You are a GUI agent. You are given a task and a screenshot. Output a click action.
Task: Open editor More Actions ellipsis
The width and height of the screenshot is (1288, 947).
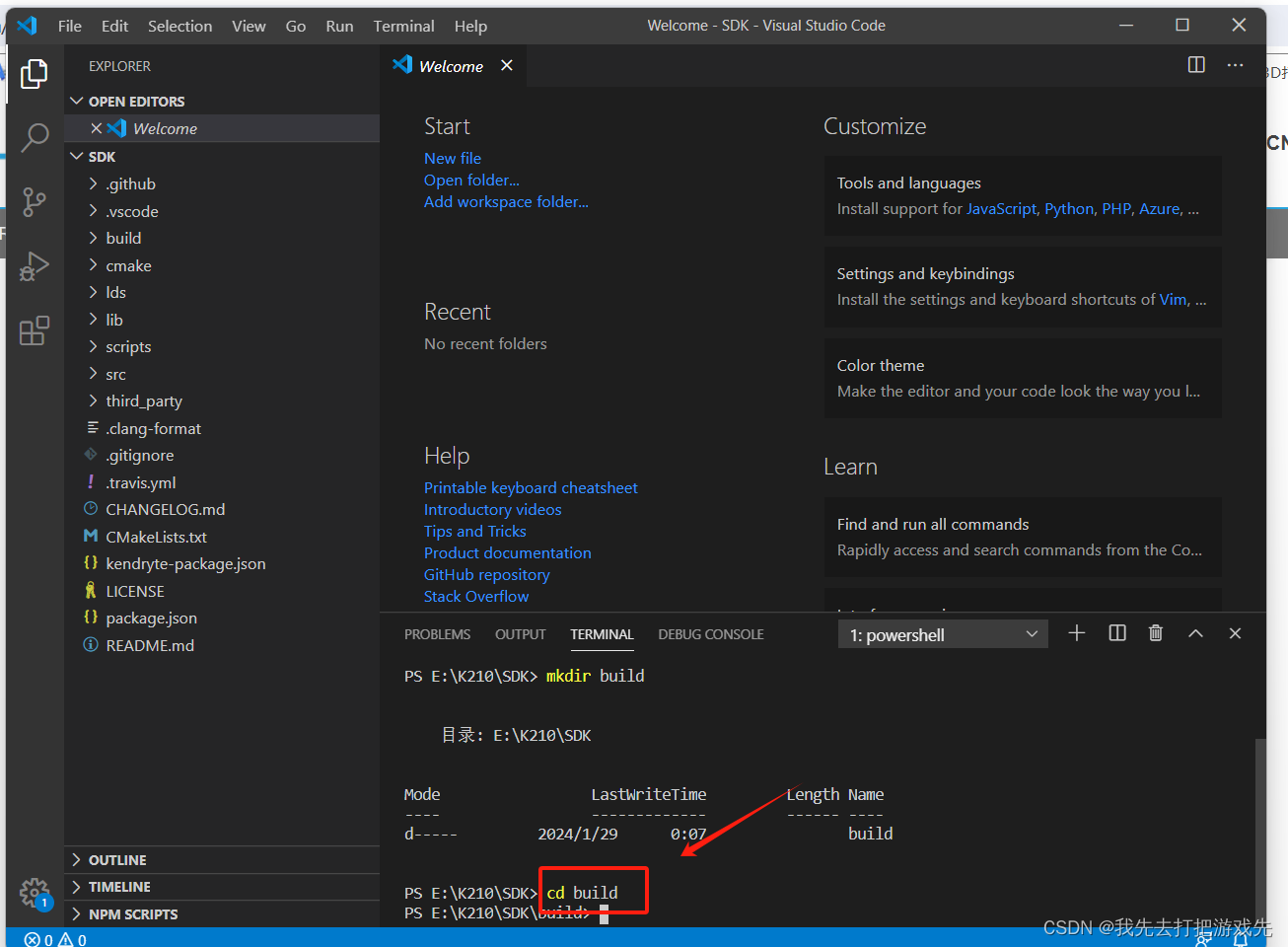[x=1235, y=65]
